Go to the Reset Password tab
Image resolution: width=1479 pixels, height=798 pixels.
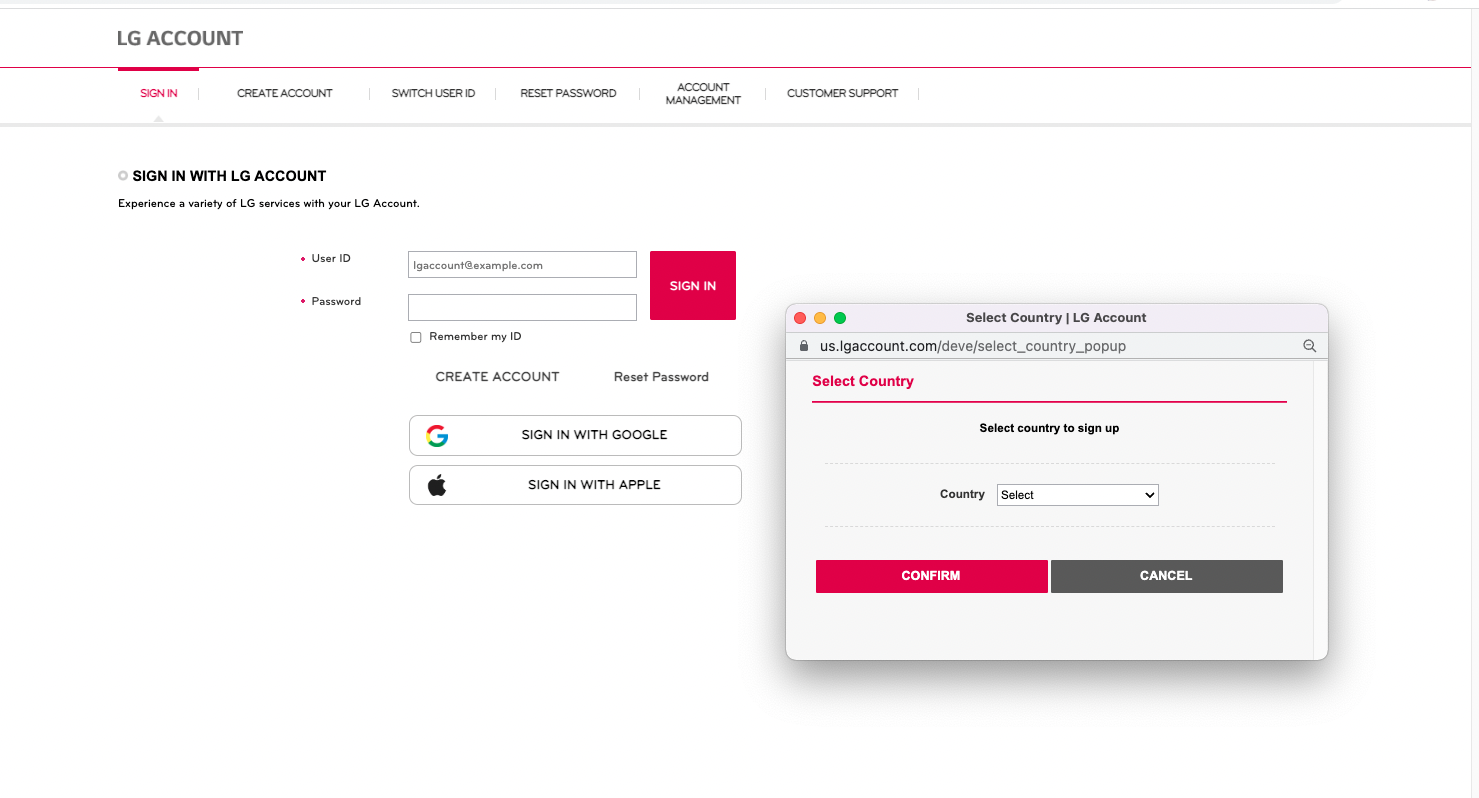click(x=568, y=94)
